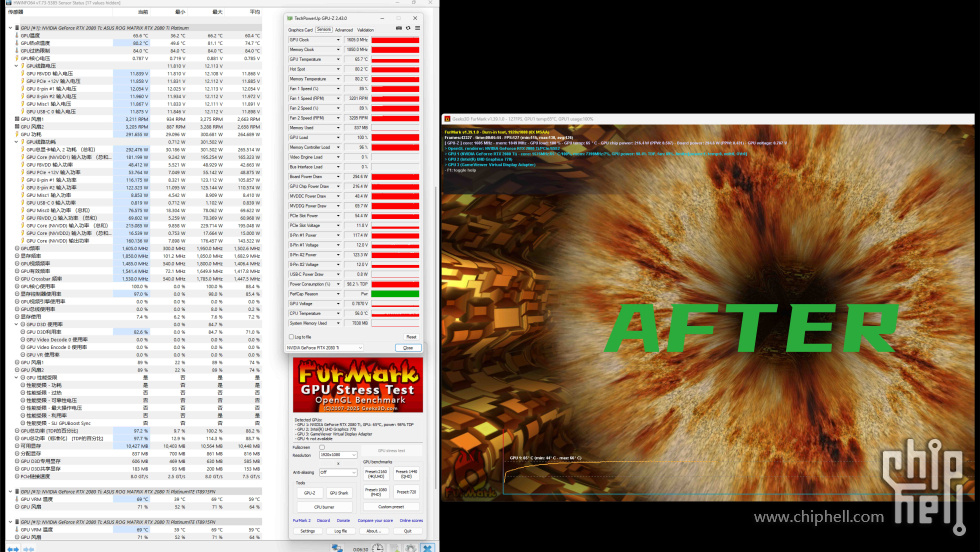Click the Reset button in GPU-Z
This screenshot has height=552, width=980.
pyautogui.click(x=411, y=337)
